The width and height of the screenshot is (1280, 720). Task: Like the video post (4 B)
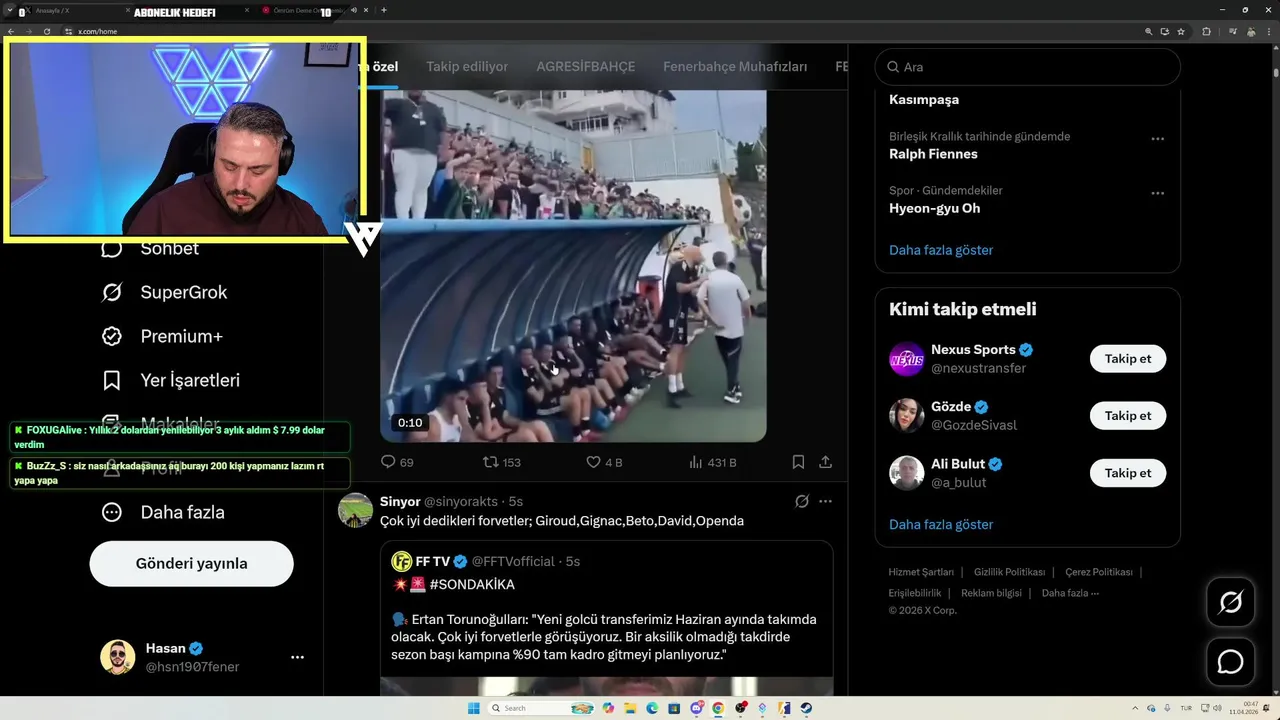[593, 462]
